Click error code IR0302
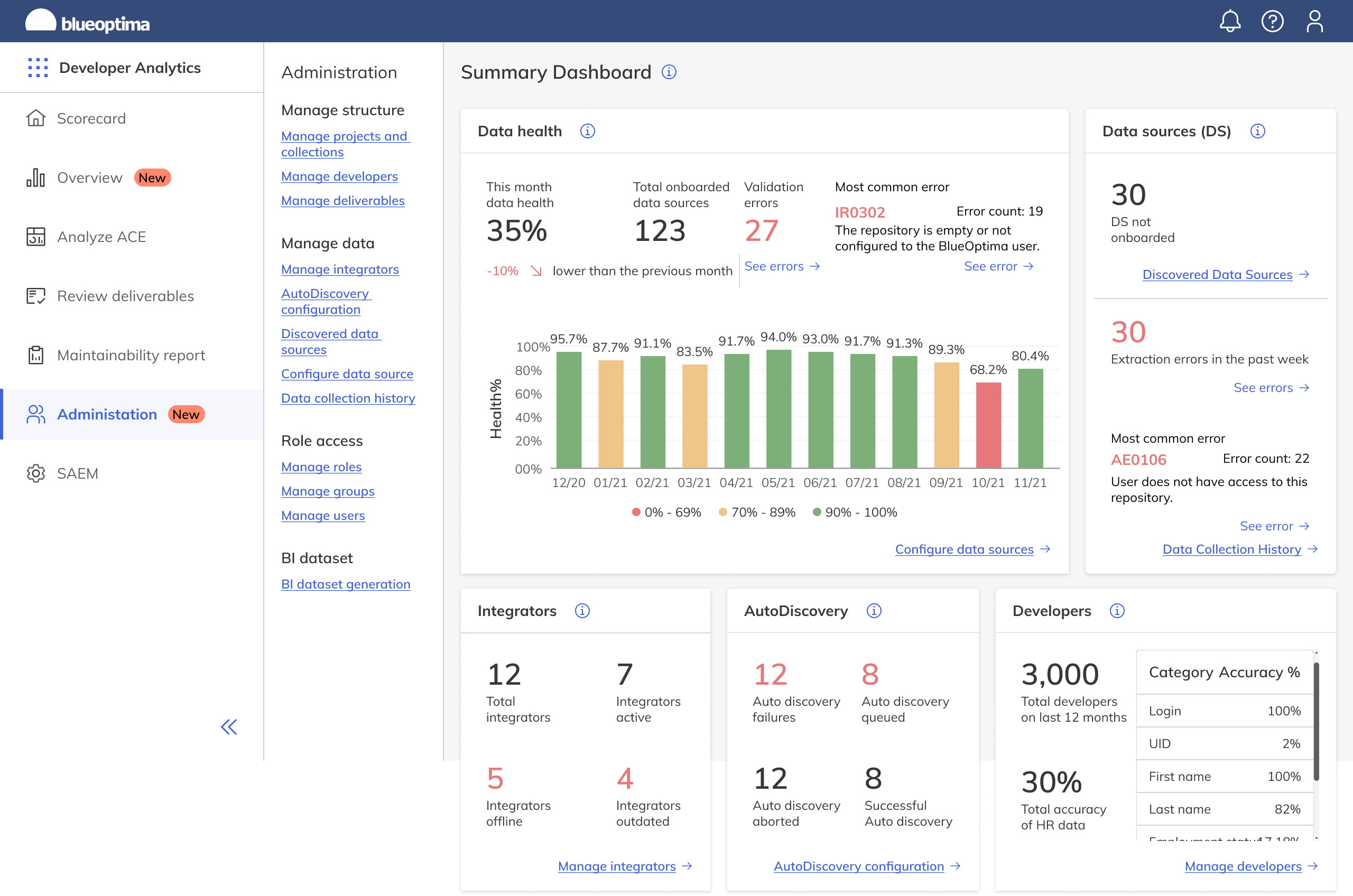This screenshot has width=1353, height=896. (860, 212)
